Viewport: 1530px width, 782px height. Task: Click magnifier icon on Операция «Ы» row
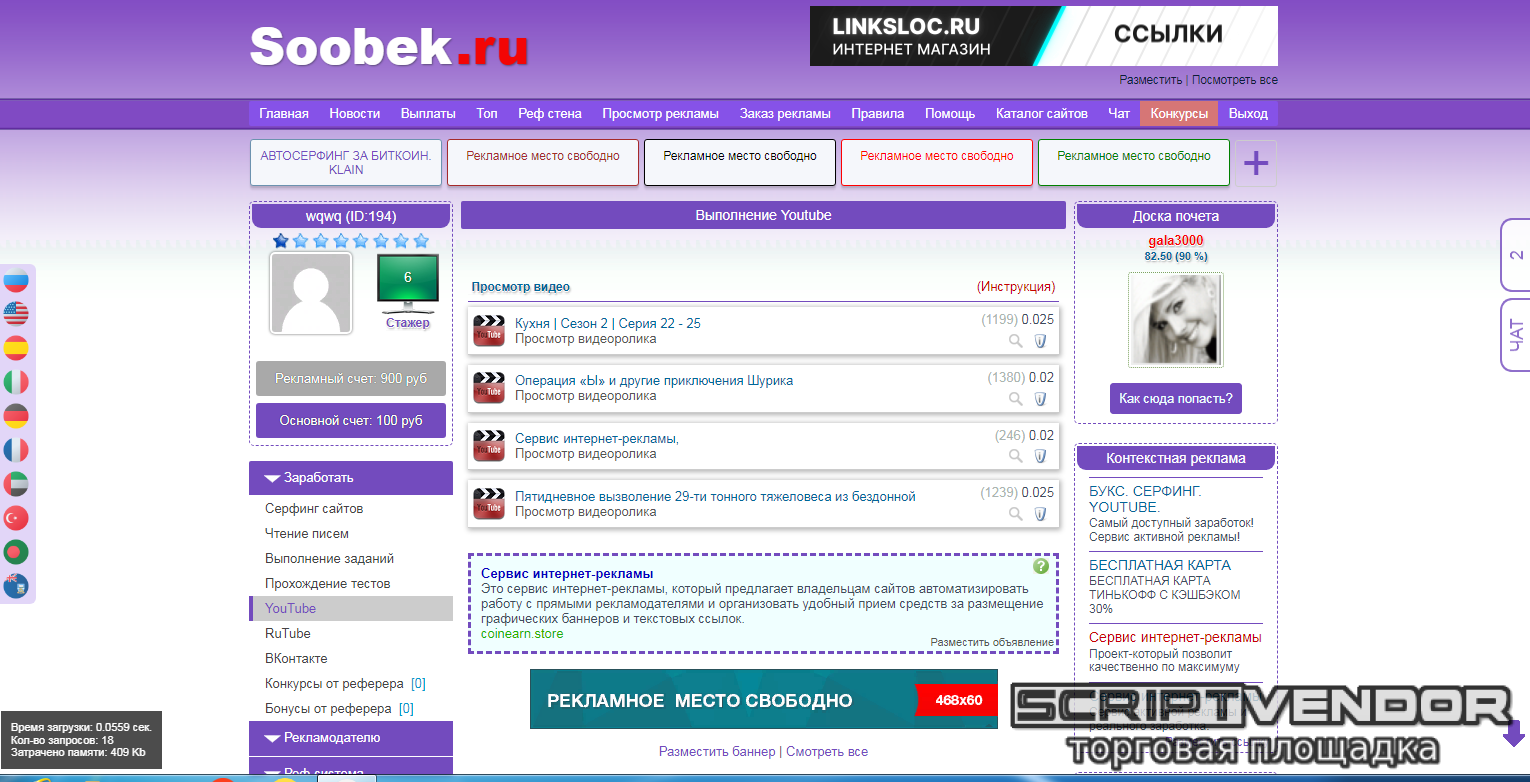coord(1016,399)
